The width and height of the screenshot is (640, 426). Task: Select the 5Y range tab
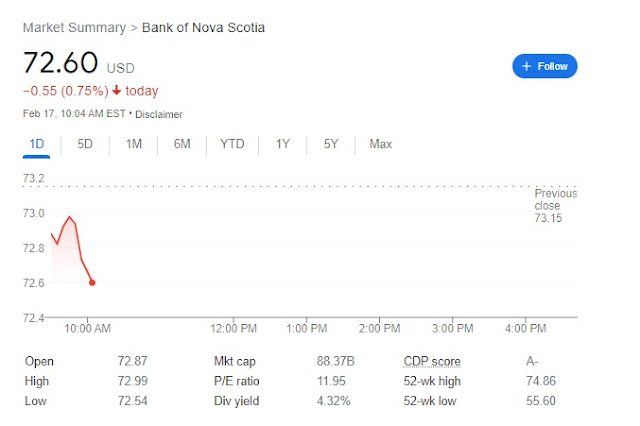[331, 144]
